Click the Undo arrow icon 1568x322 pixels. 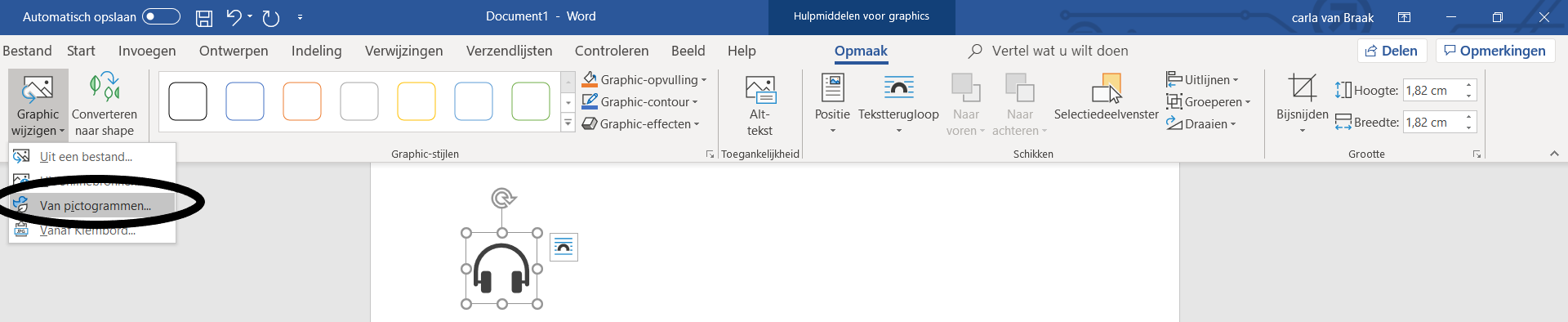click(234, 16)
